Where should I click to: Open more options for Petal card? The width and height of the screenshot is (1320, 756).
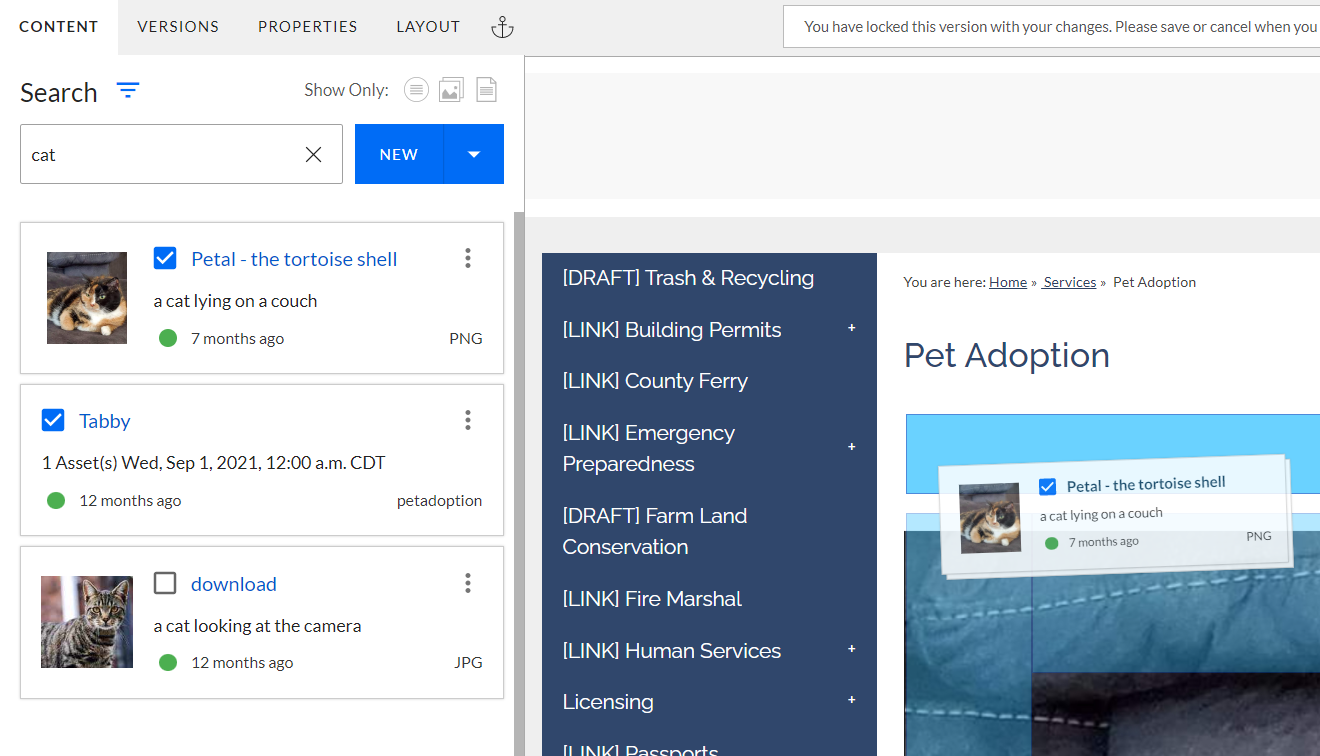click(x=467, y=258)
